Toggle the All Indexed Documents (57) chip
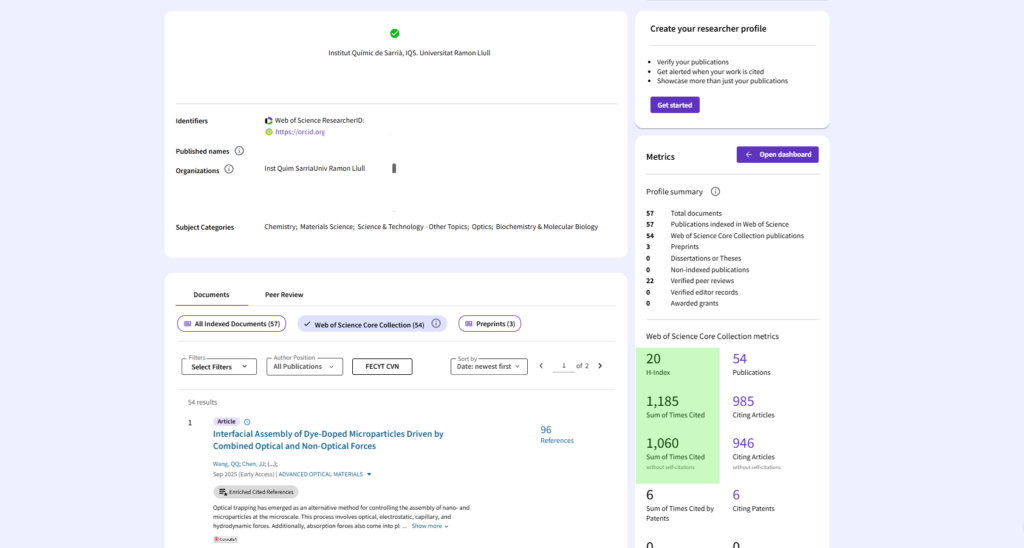The width and height of the screenshot is (1024, 548). coord(231,324)
